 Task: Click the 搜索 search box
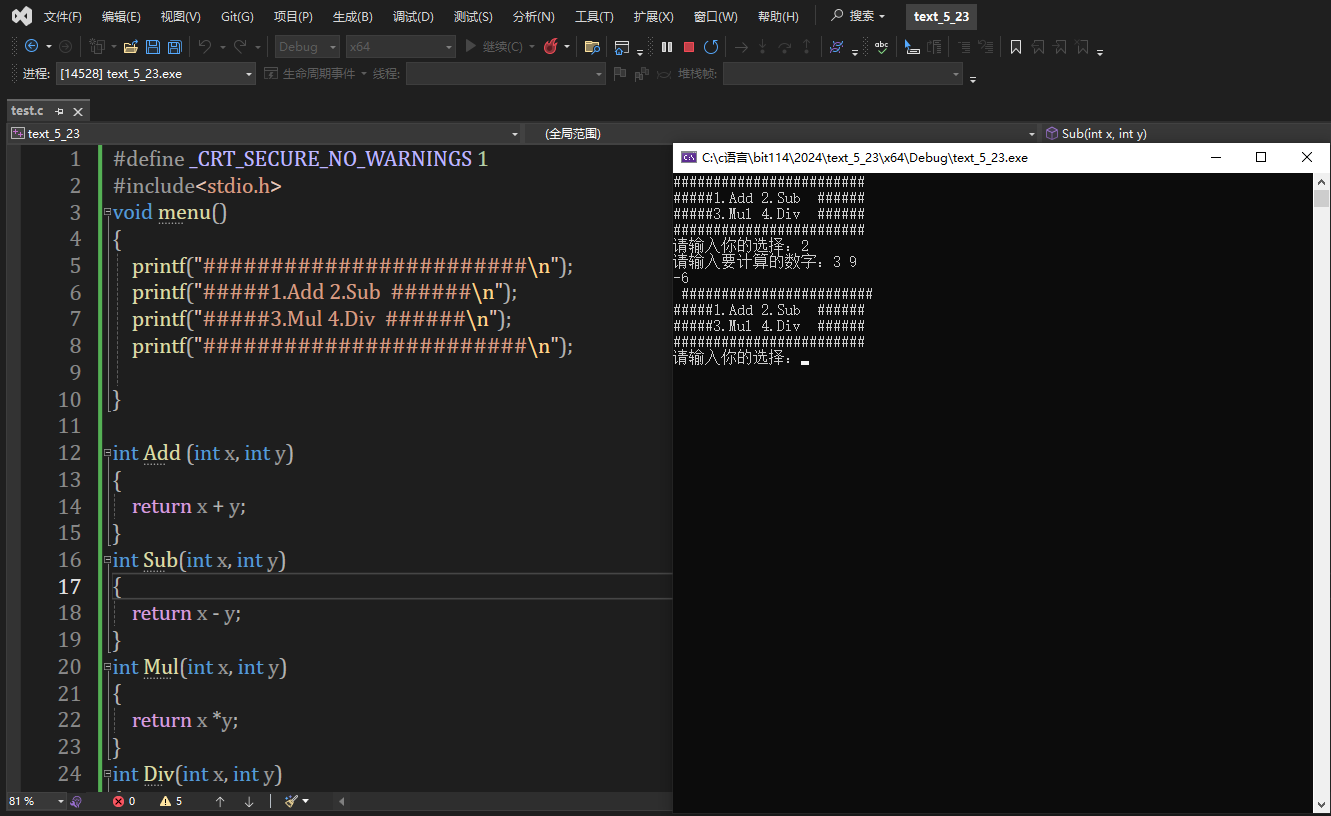pos(858,16)
